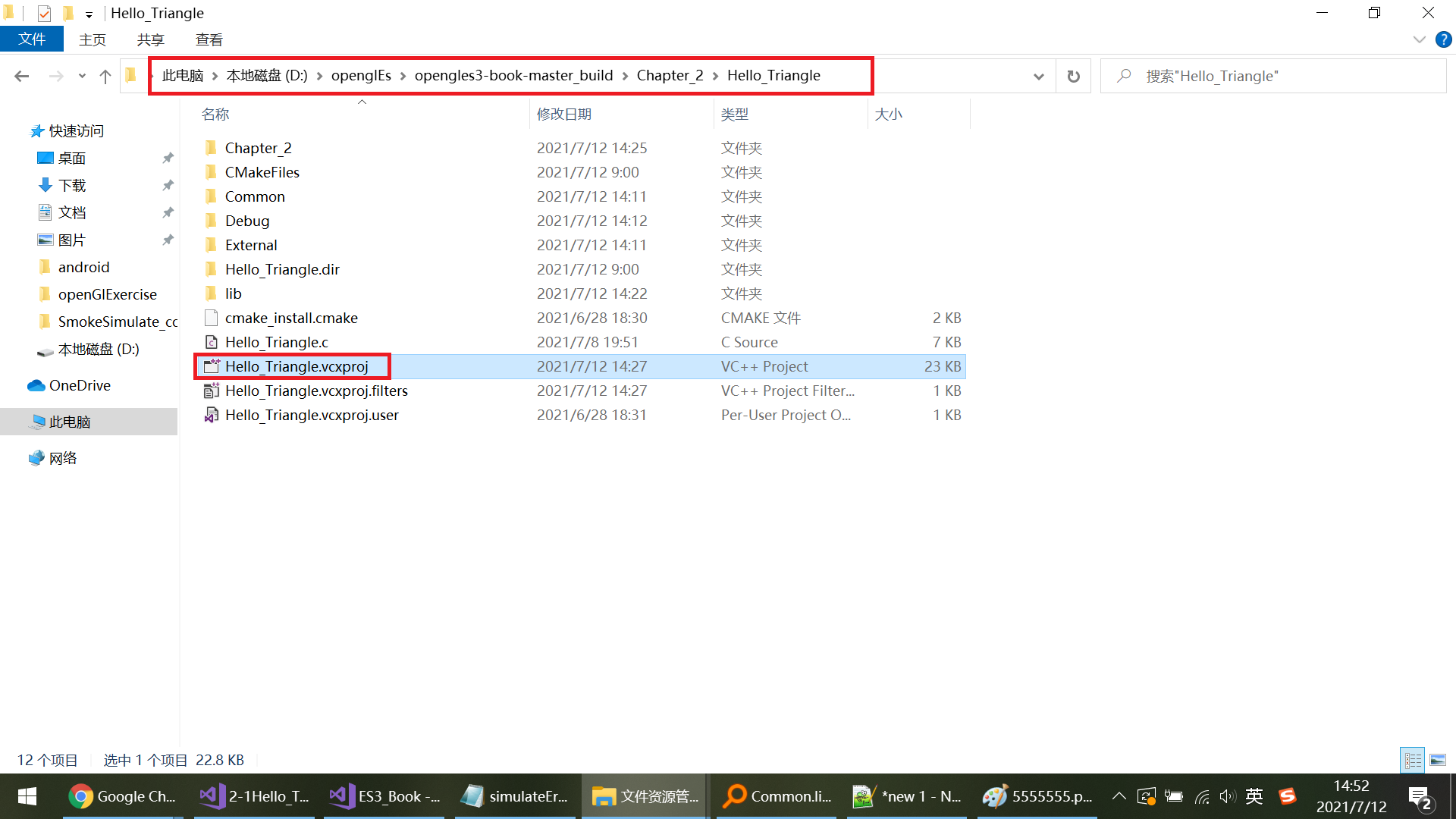
Task: Open recent locations dropdown arrow
Action: 82,76
